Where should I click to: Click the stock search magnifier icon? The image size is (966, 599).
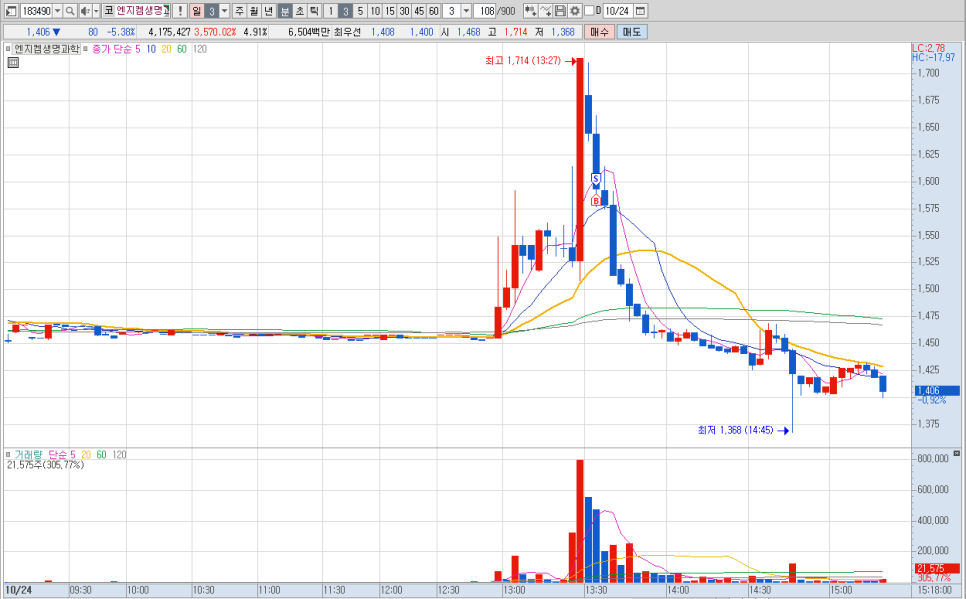pyautogui.click(x=70, y=11)
